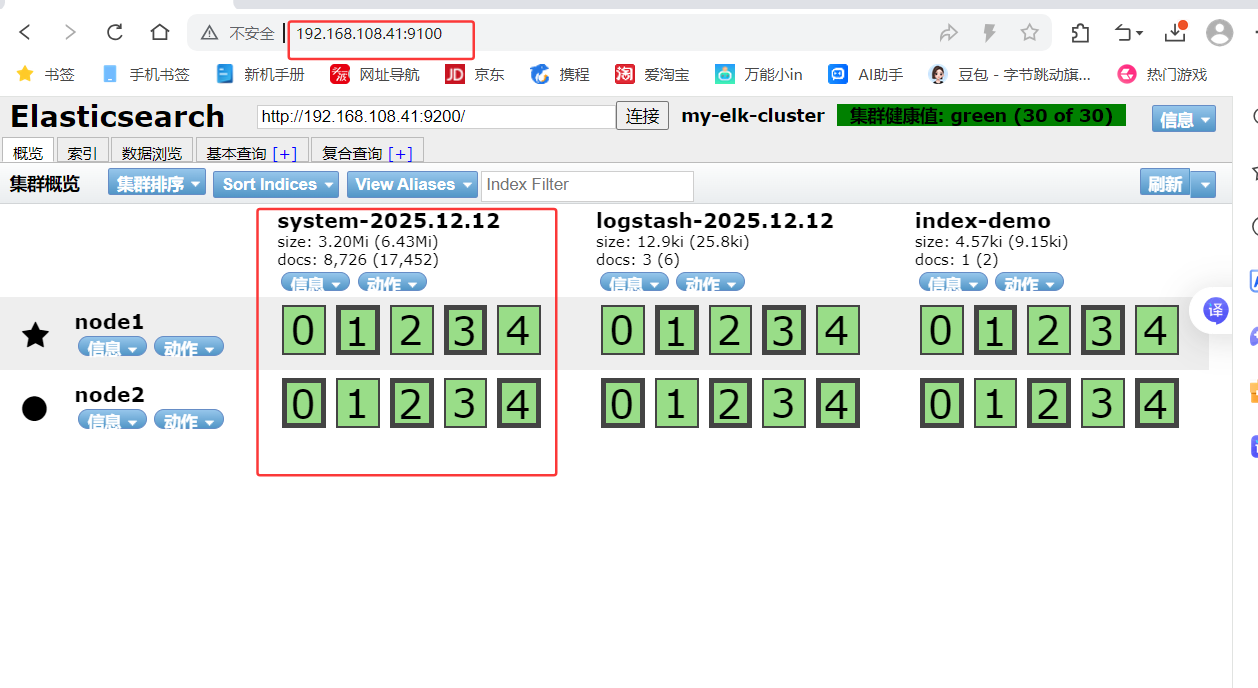The height and width of the screenshot is (688, 1258).
Task: Click the Index Filter input field
Action: (587, 185)
